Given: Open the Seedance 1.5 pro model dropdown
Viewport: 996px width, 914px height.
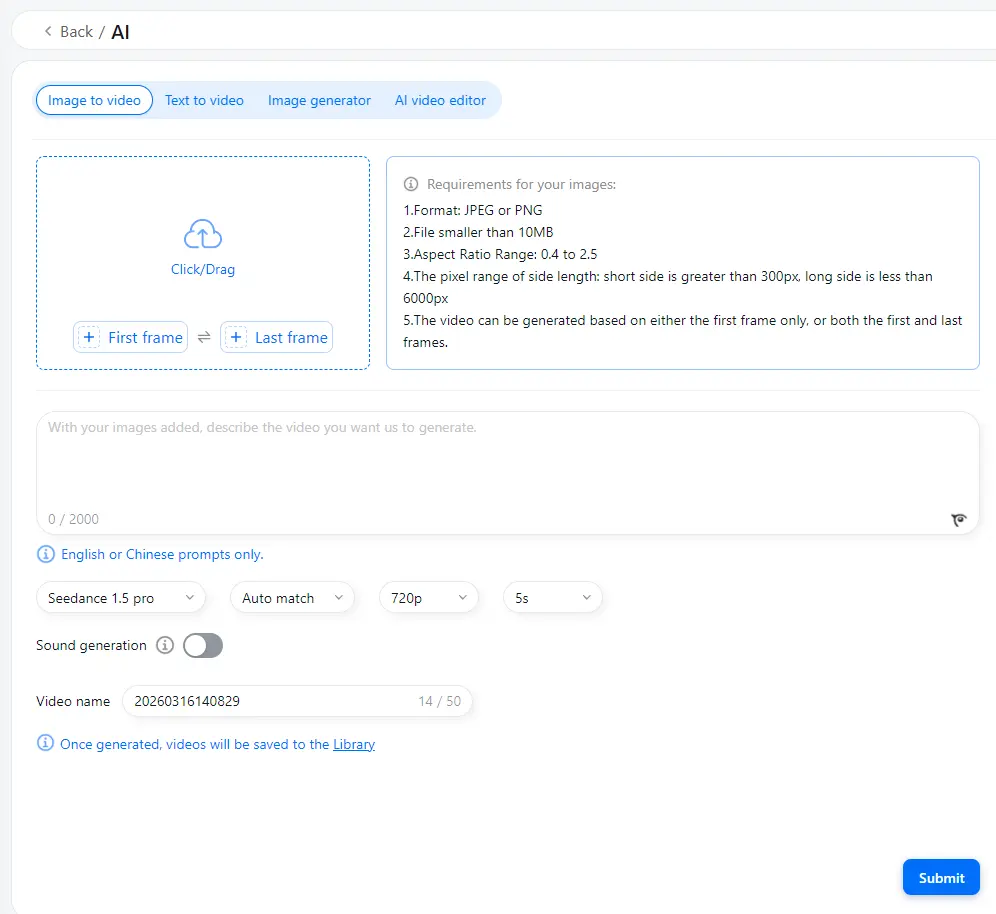Looking at the screenshot, I should [120, 597].
